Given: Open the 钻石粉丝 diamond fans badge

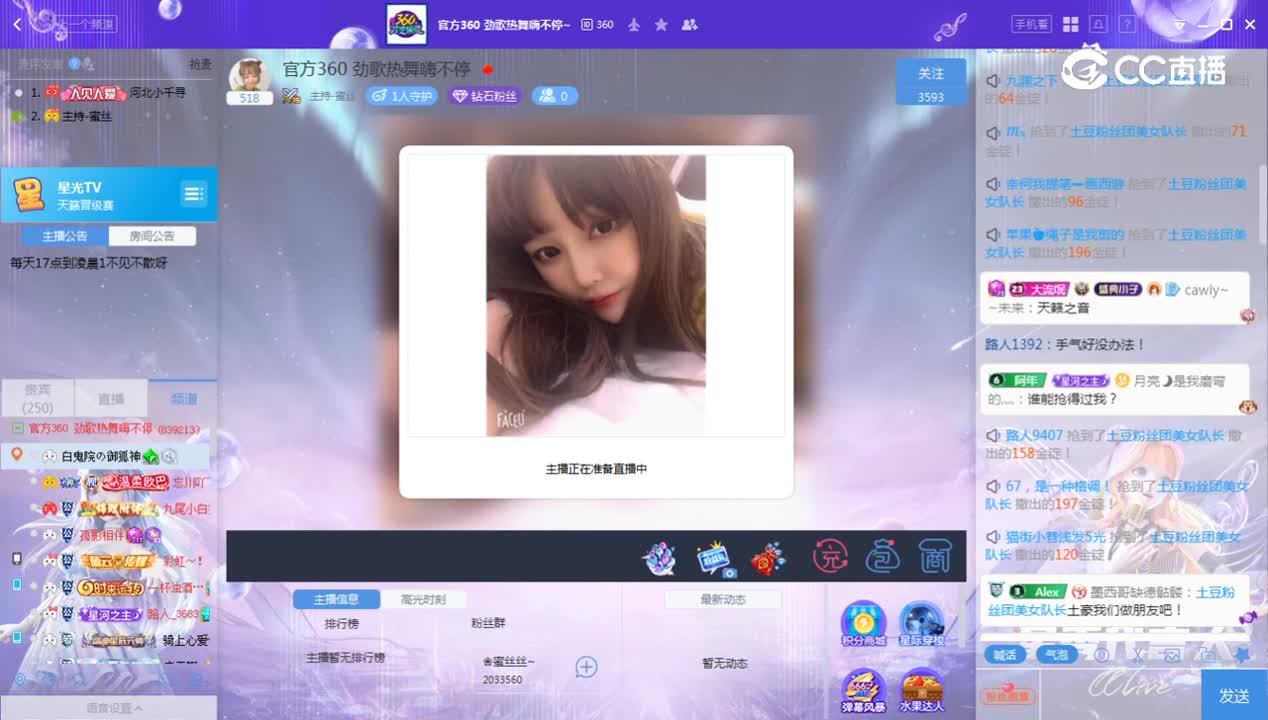Looking at the screenshot, I should pos(485,96).
